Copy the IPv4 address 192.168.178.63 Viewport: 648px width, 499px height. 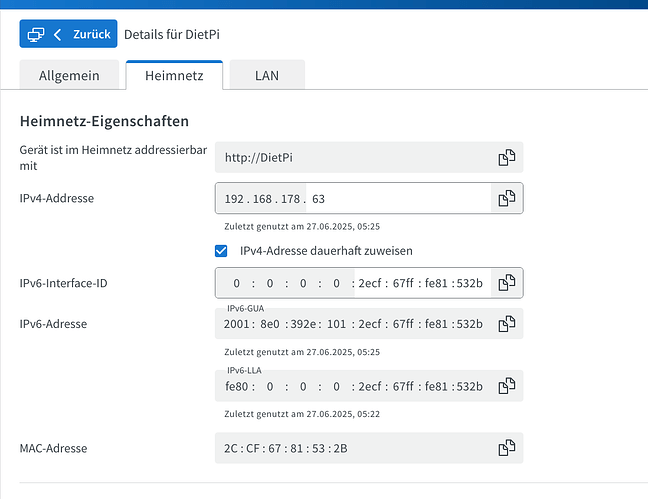coord(506,198)
